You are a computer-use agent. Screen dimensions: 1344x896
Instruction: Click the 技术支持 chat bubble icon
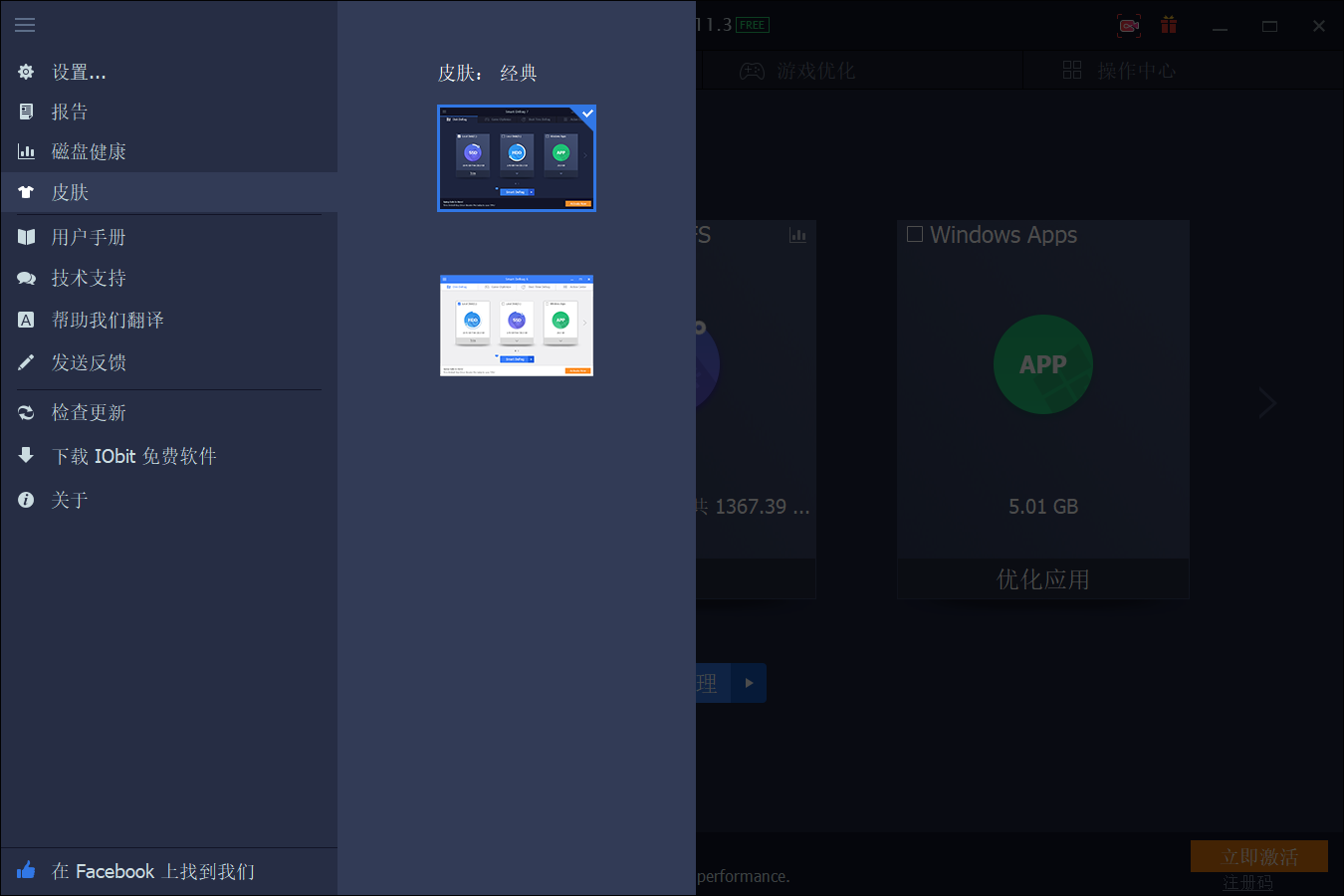[25, 278]
